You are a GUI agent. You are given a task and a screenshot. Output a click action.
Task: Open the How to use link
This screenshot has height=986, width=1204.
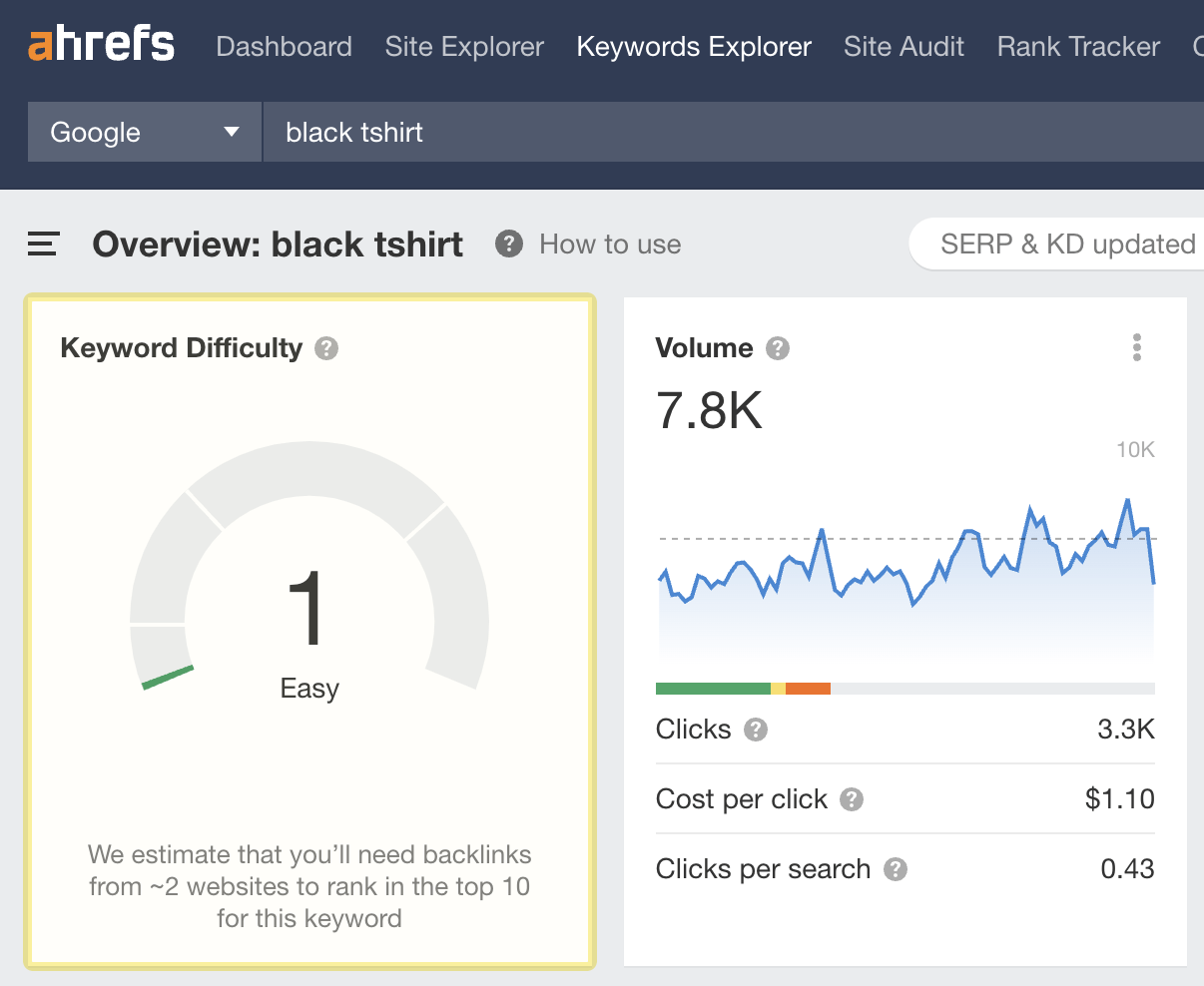(x=609, y=244)
